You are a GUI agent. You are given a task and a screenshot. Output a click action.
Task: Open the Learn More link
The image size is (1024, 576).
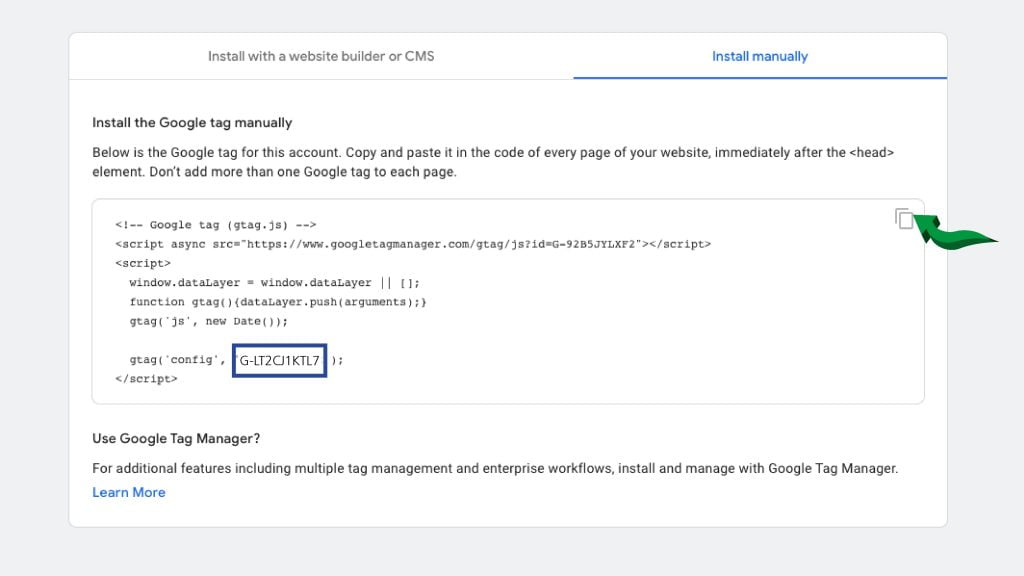pyautogui.click(x=129, y=492)
